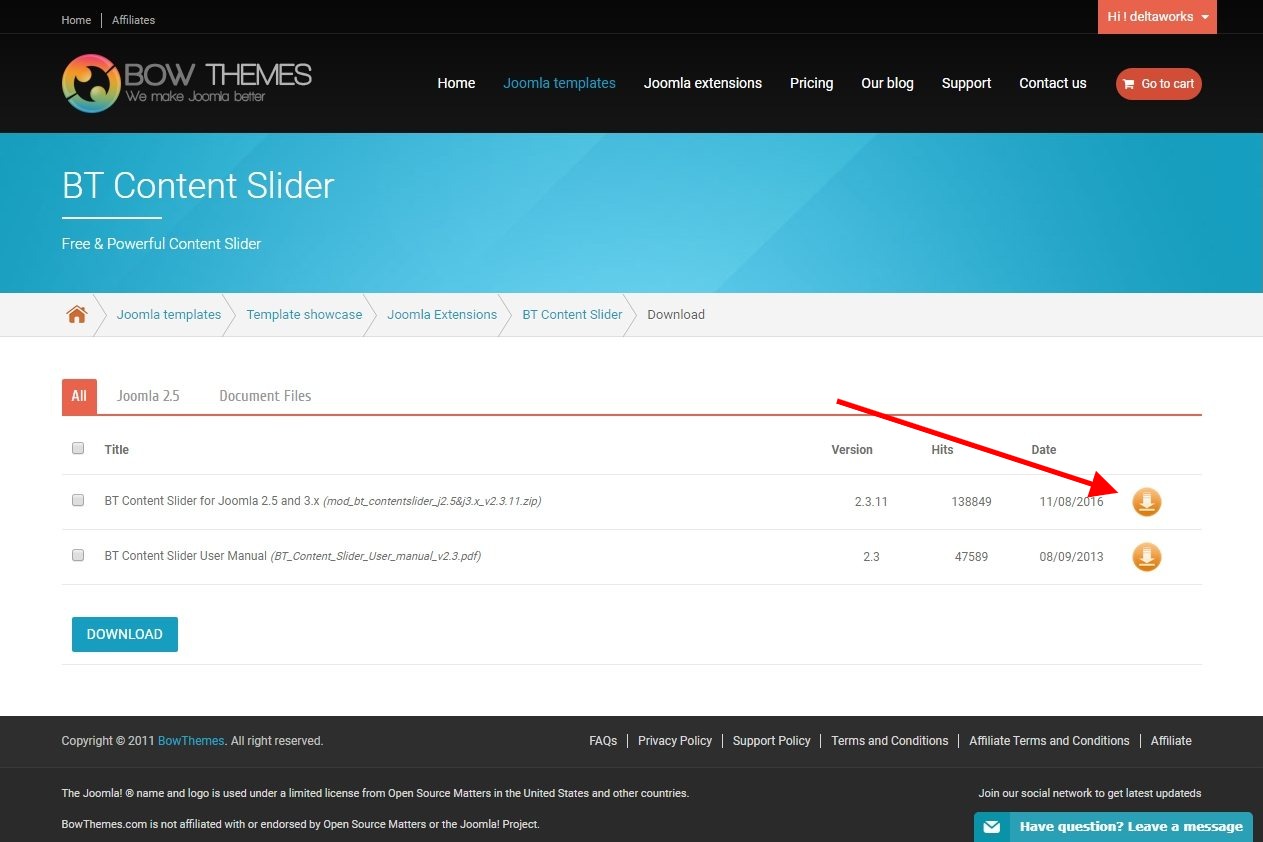The height and width of the screenshot is (842, 1263).
Task: Go to BT Content Slider breadcrumb link
Action: click(572, 314)
